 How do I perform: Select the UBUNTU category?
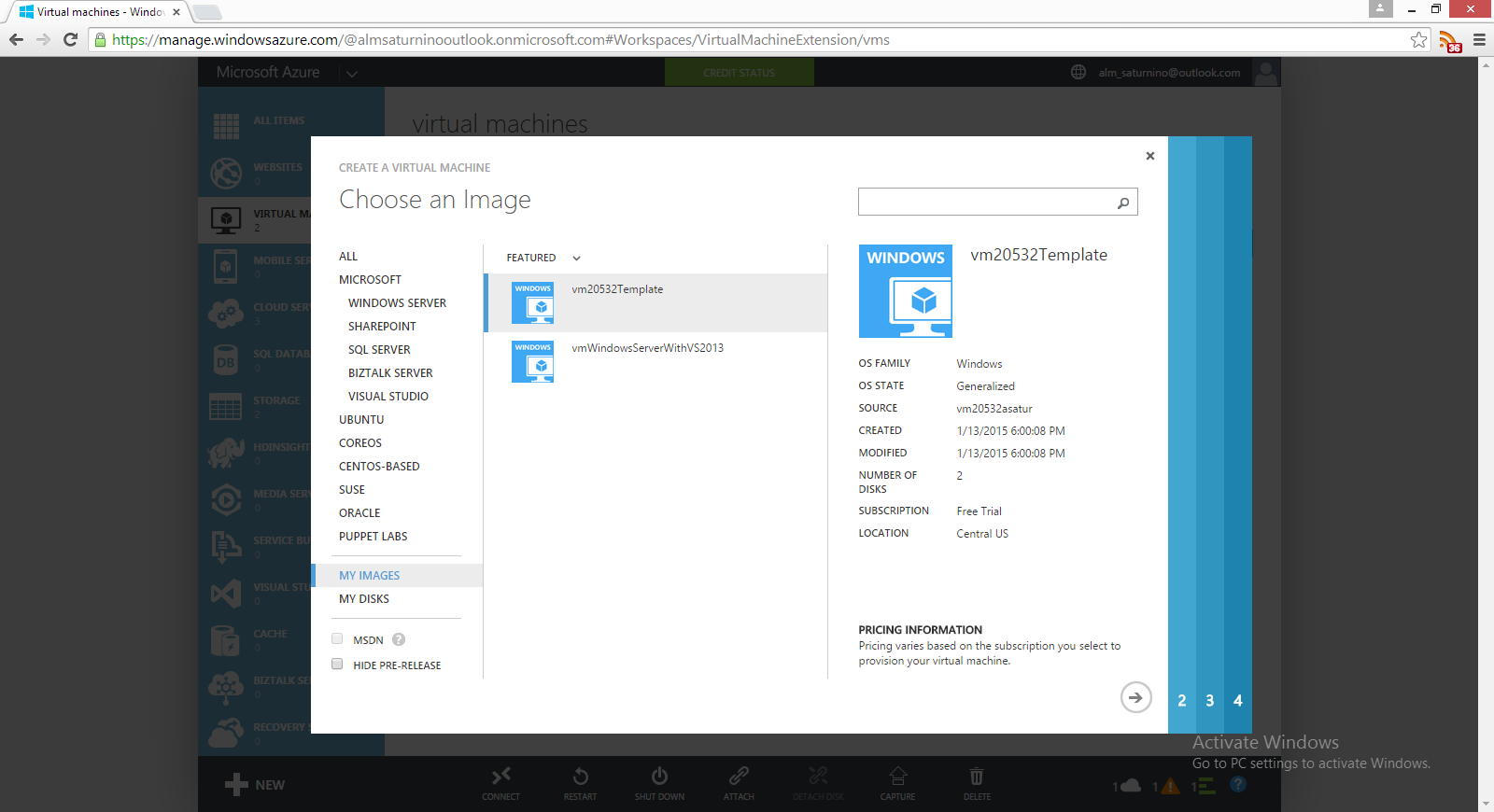tap(361, 420)
